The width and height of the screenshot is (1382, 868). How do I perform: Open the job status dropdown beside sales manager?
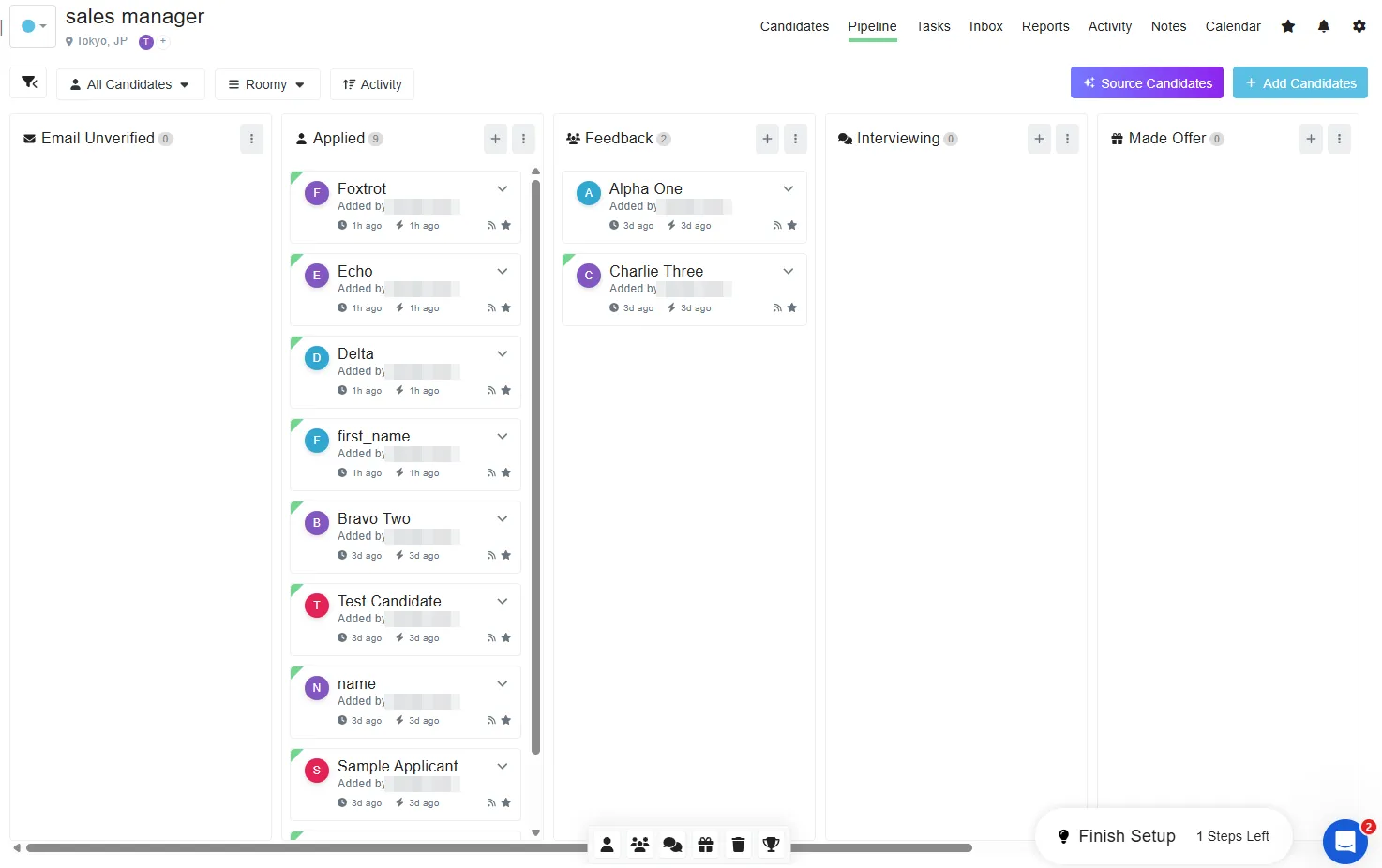tap(33, 26)
